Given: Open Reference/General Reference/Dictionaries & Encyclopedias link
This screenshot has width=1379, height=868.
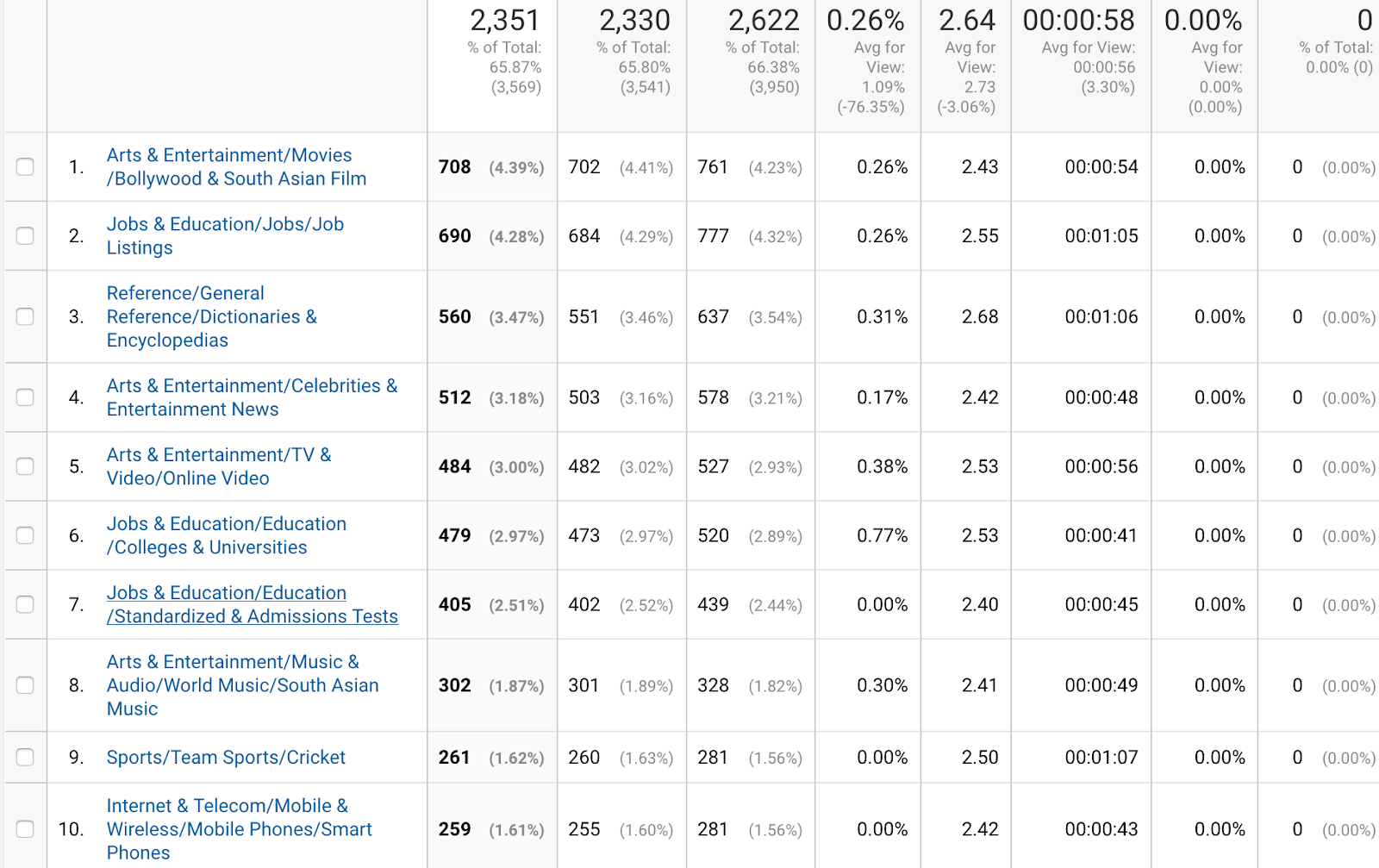Looking at the screenshot, I should (212, 316).
